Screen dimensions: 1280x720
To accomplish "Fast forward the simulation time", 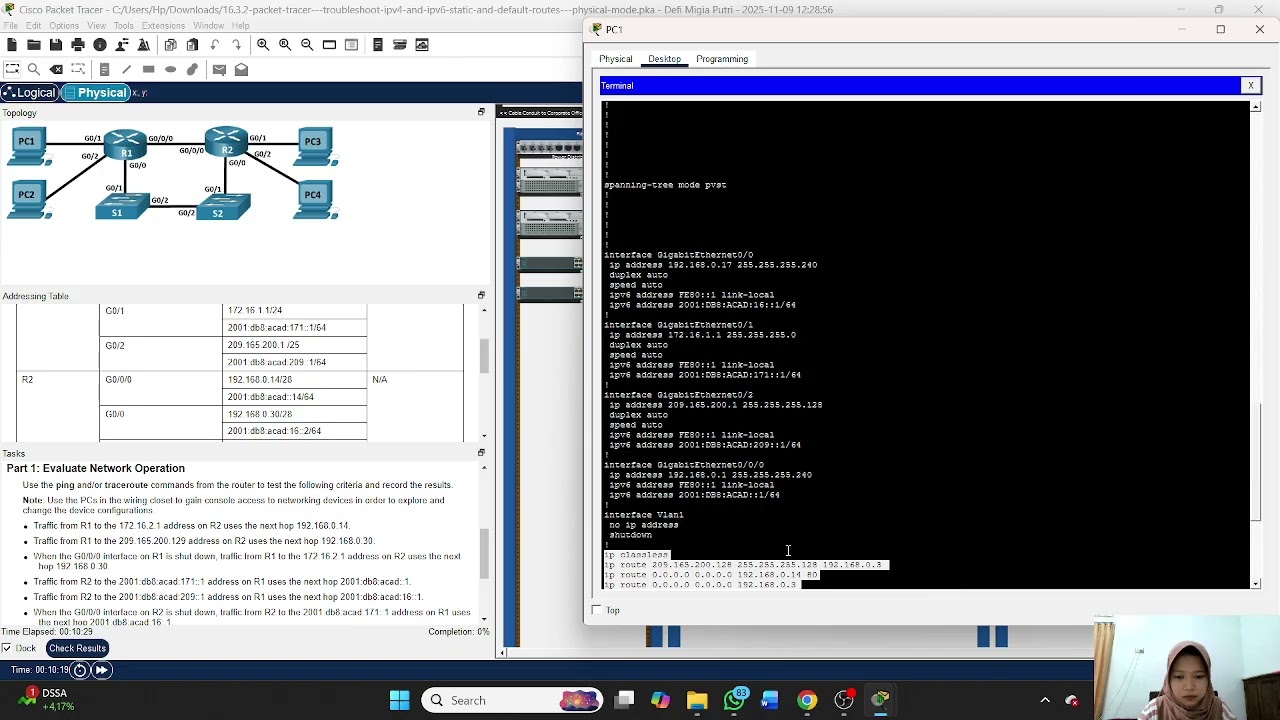I will [101, 670].
